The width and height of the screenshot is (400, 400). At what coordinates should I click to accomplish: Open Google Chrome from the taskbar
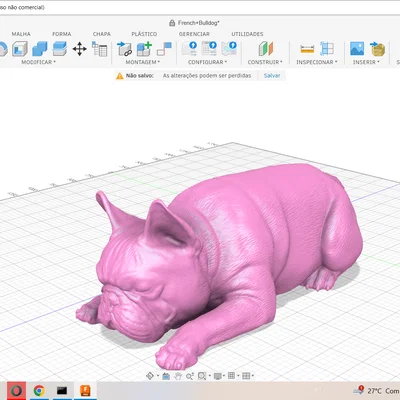click(39, 390)
